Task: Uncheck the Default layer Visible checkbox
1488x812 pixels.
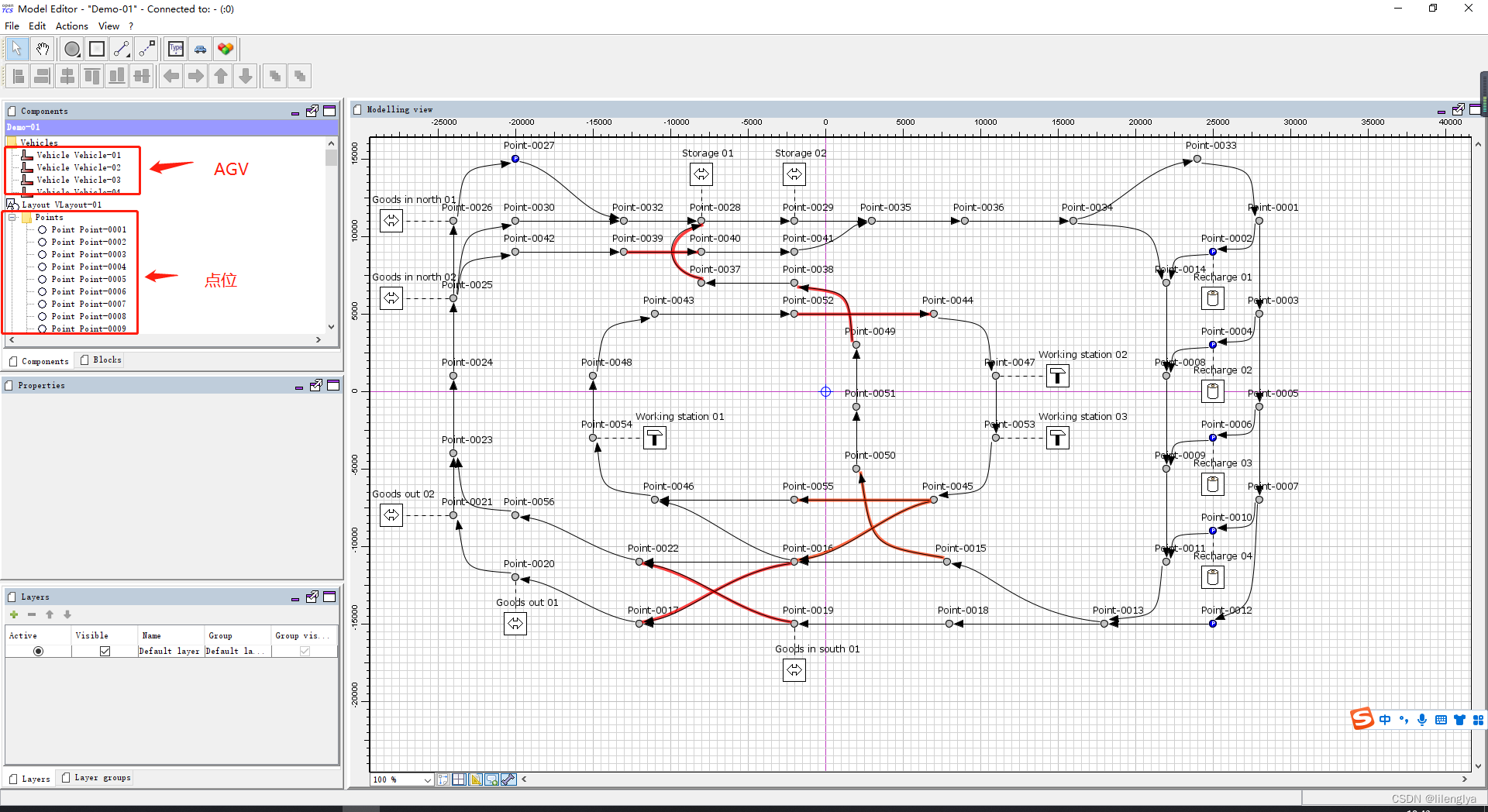Action: (105, 652)
